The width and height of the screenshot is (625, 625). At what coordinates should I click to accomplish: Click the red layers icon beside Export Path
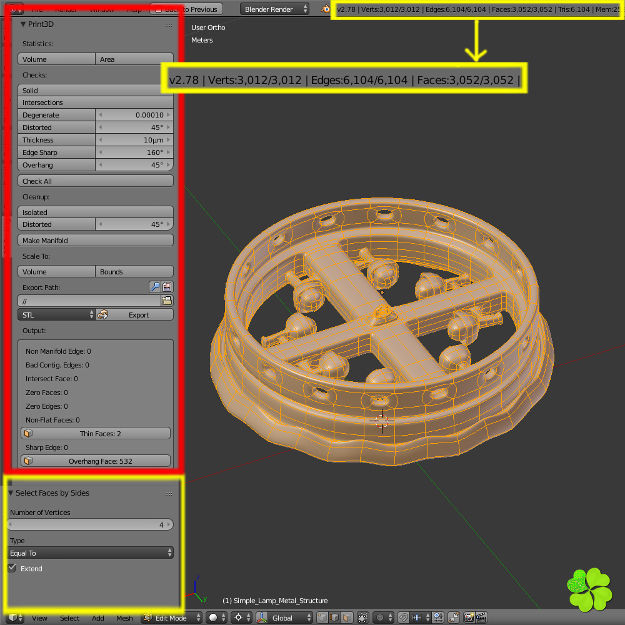[167, 287]
